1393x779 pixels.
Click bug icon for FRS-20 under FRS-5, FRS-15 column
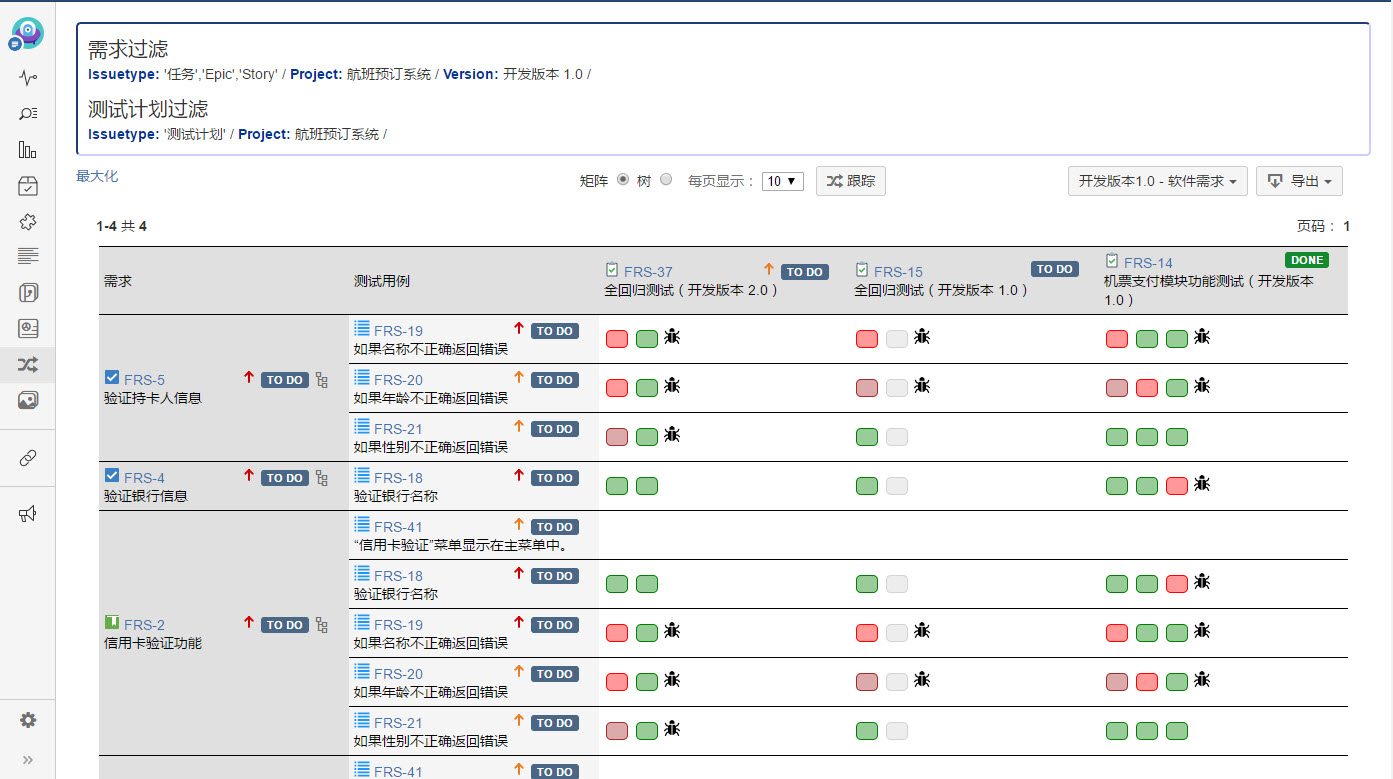[923, 386]
